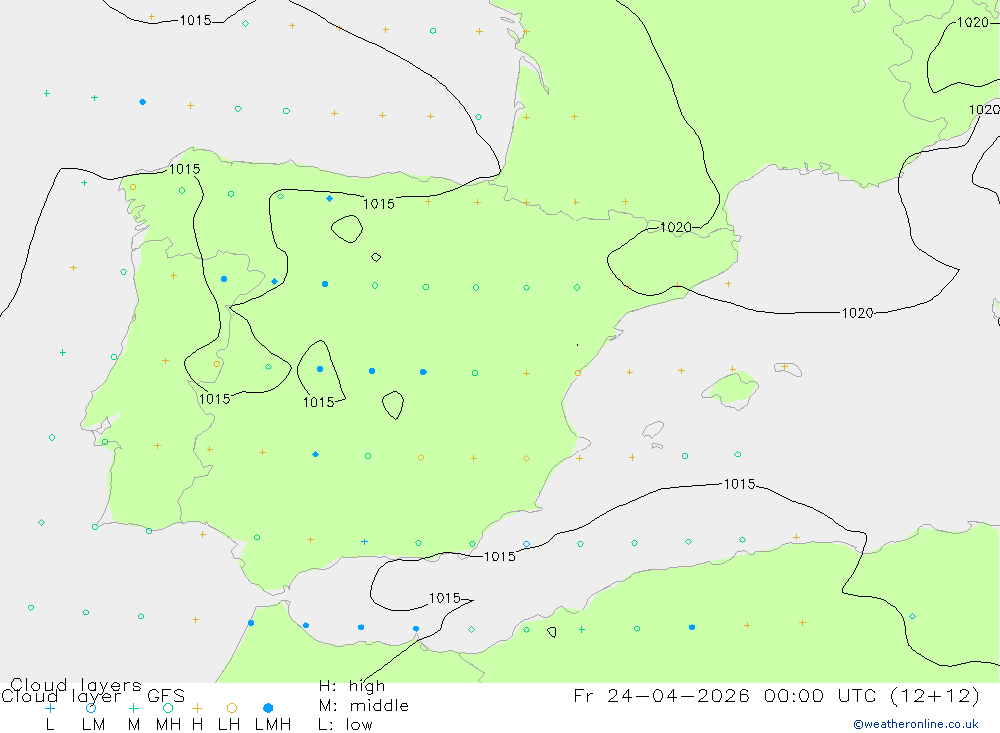Click the orange circle legend icon for LH
1000x733 pixels.
tap(232, 708)
